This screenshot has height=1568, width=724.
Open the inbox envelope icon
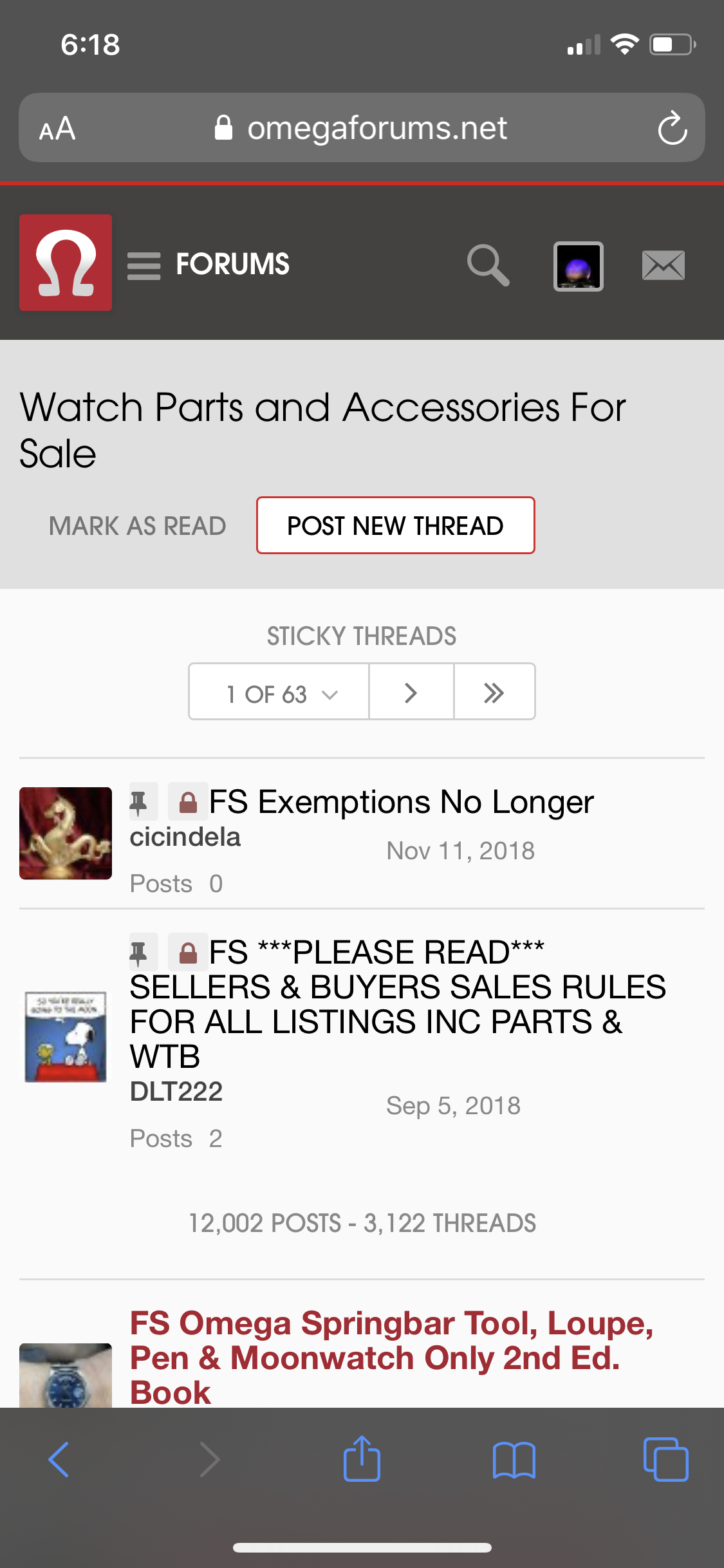(663, 266)
